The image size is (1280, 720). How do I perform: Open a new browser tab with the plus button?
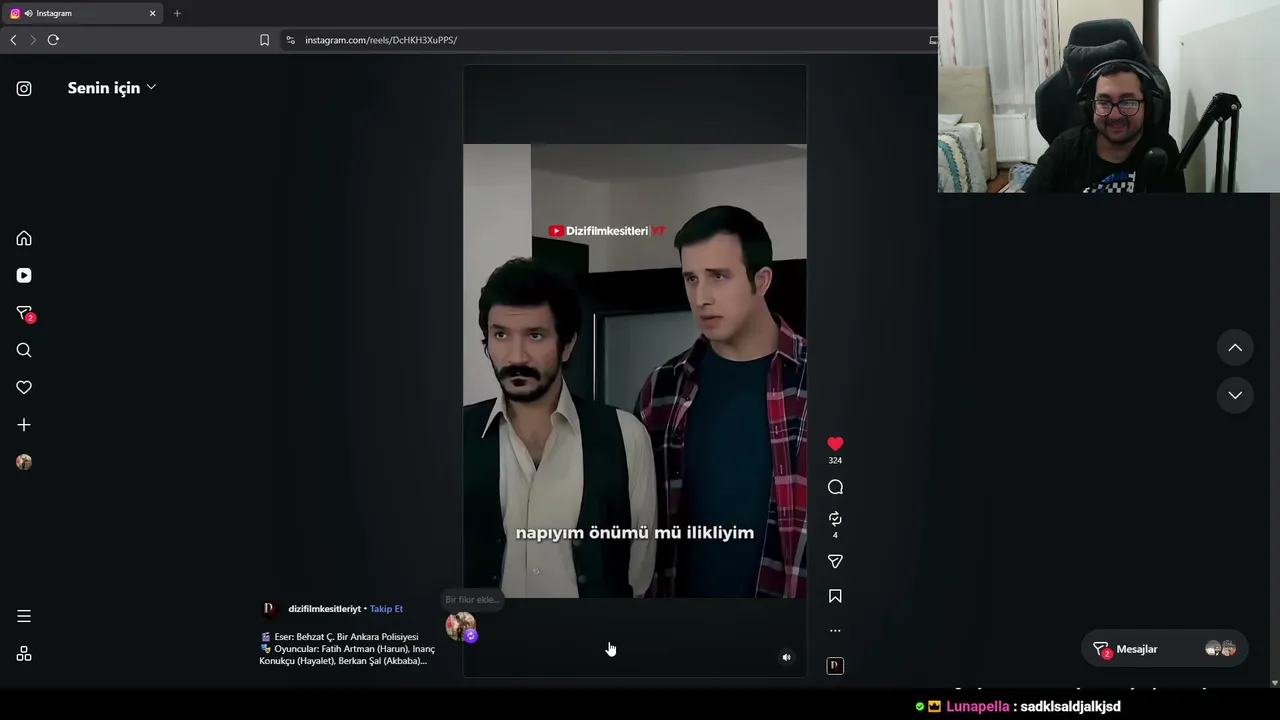177,13
